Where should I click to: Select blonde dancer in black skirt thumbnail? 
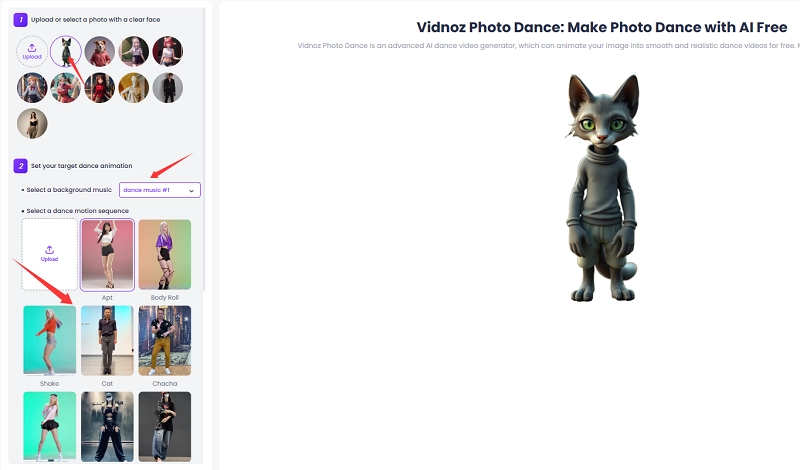(49, 427)
